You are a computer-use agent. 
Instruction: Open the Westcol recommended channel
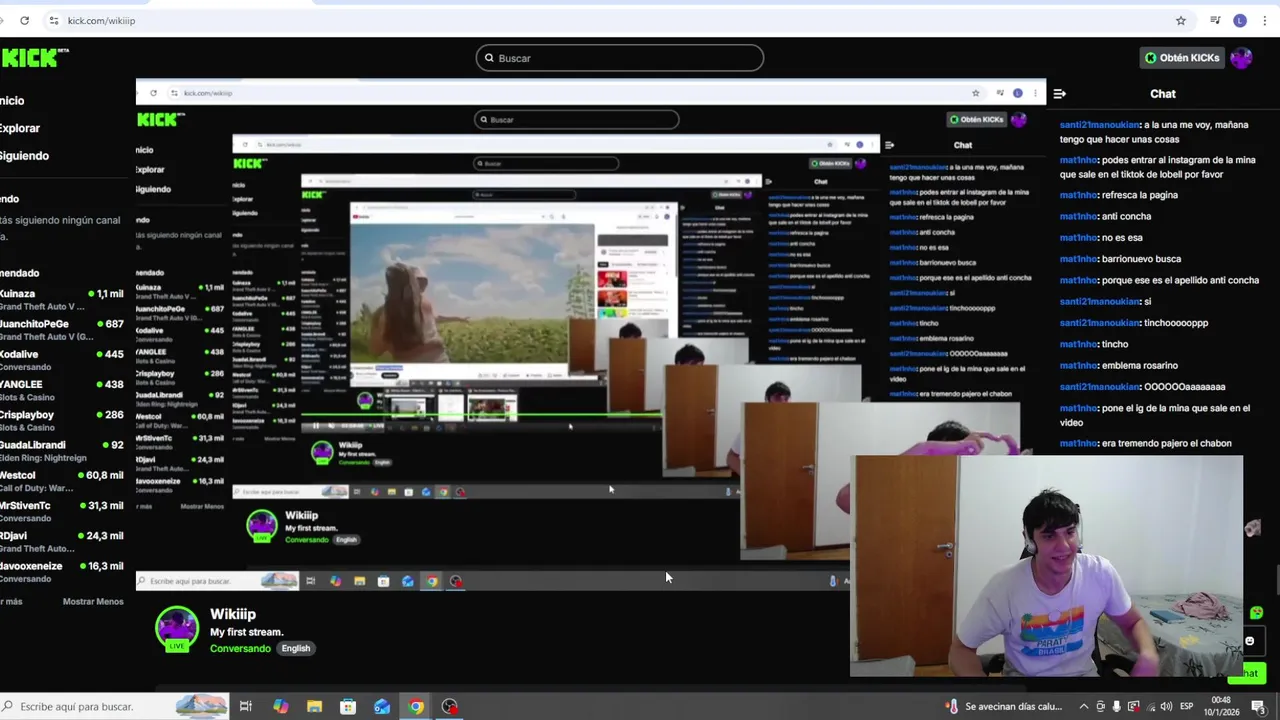pyautogui.click(x=62, y=481)
